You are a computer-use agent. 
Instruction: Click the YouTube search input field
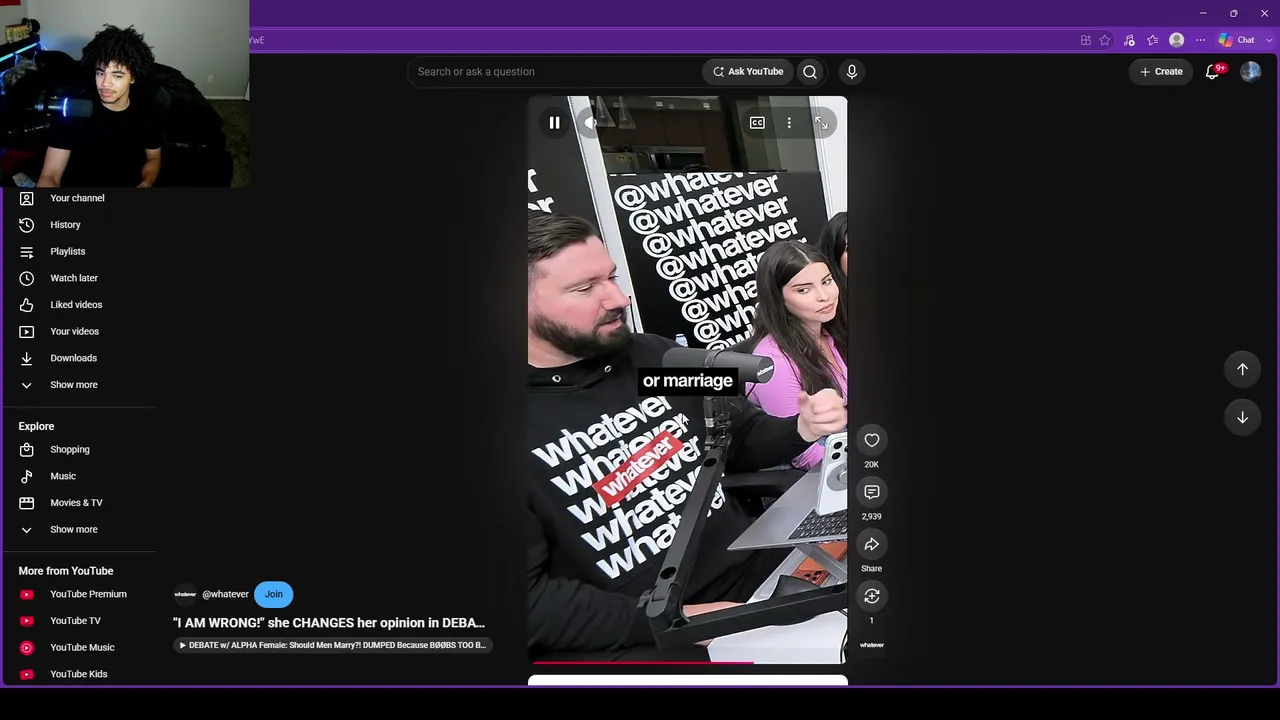click(555, 72)
